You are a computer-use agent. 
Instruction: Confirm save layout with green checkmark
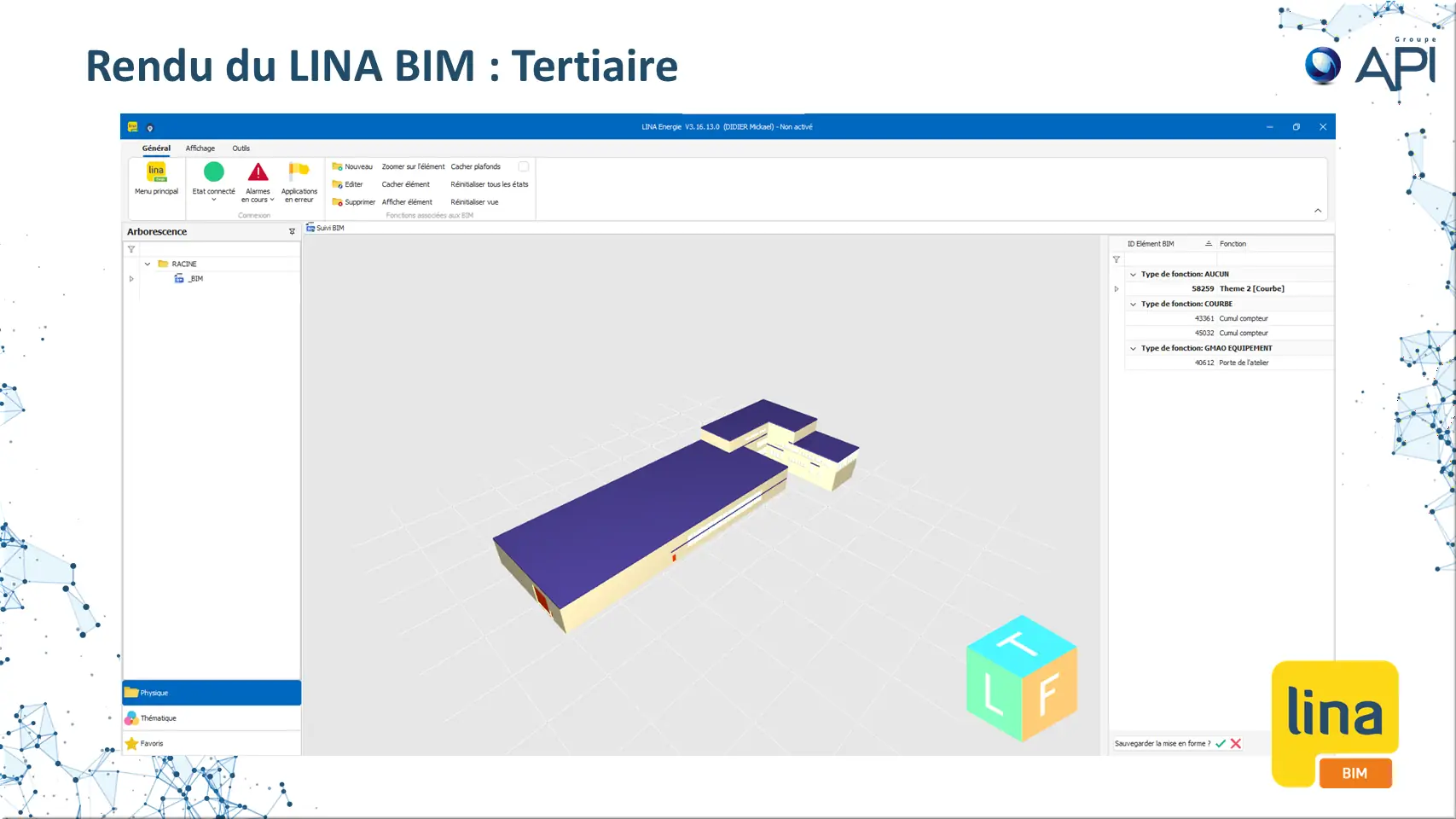pyautogui.click(x=1221, y=744)
